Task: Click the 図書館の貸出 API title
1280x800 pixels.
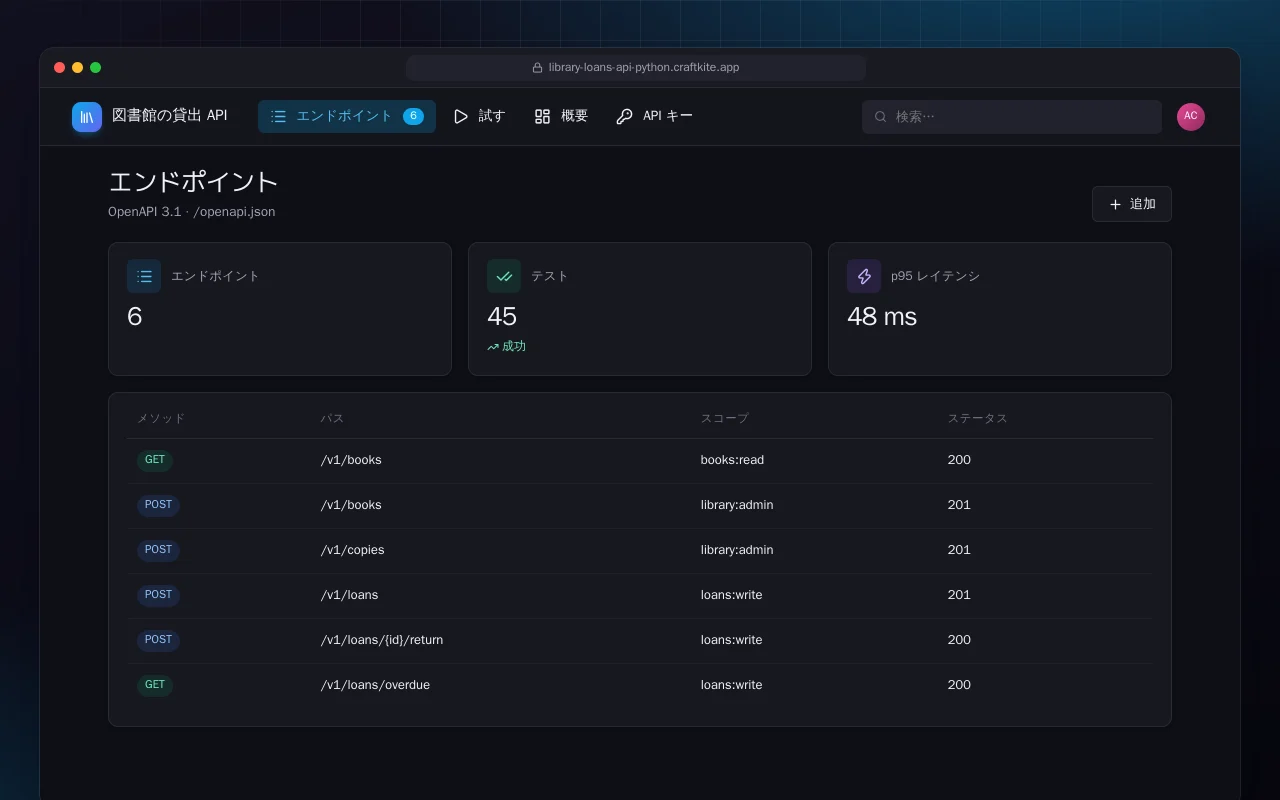Action: click(x=170, y=116)
